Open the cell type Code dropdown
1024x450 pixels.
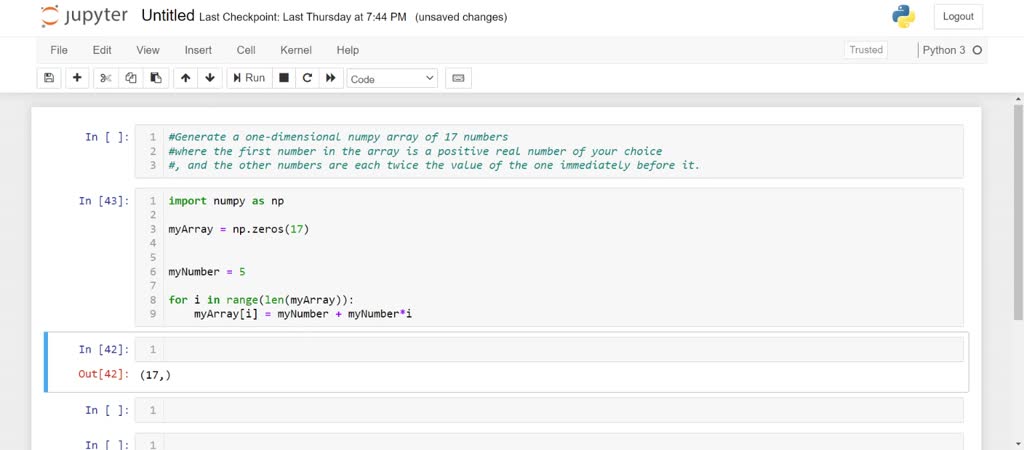coord(392,78)
